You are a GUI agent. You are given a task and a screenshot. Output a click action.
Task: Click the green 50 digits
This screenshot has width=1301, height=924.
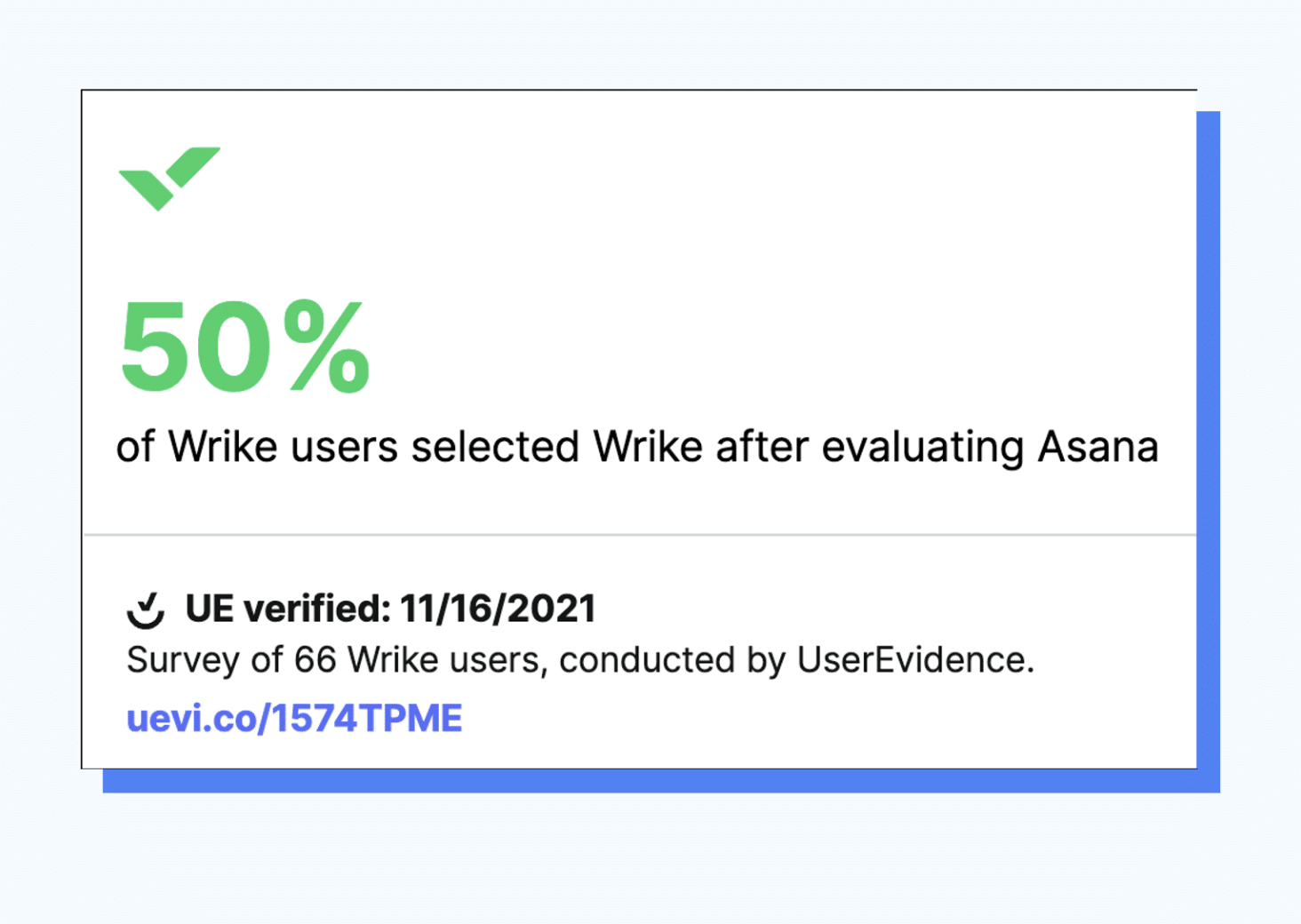pyautogui.click(x=196, y=346)
